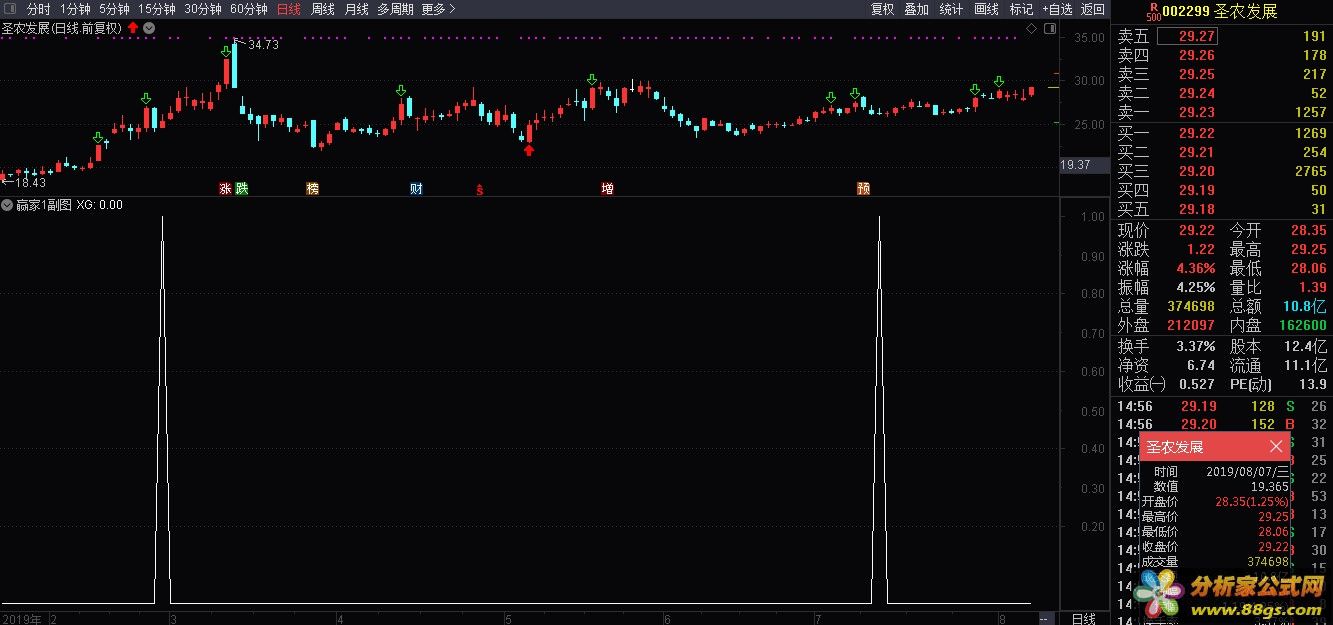
Task: Click XG: 0.00 indicator value label
Action: coord(100,205)
